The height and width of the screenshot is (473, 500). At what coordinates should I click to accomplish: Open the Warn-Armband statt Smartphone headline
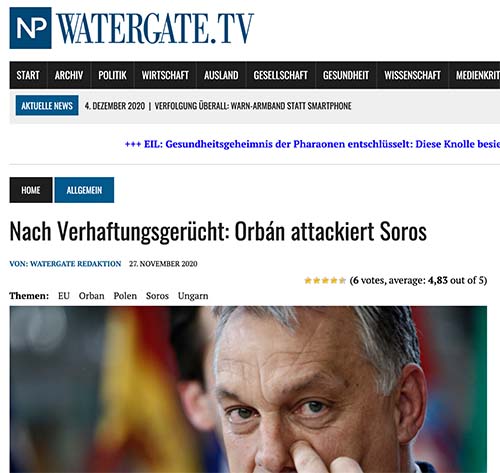pyautogui.click(x=253, y=106)
